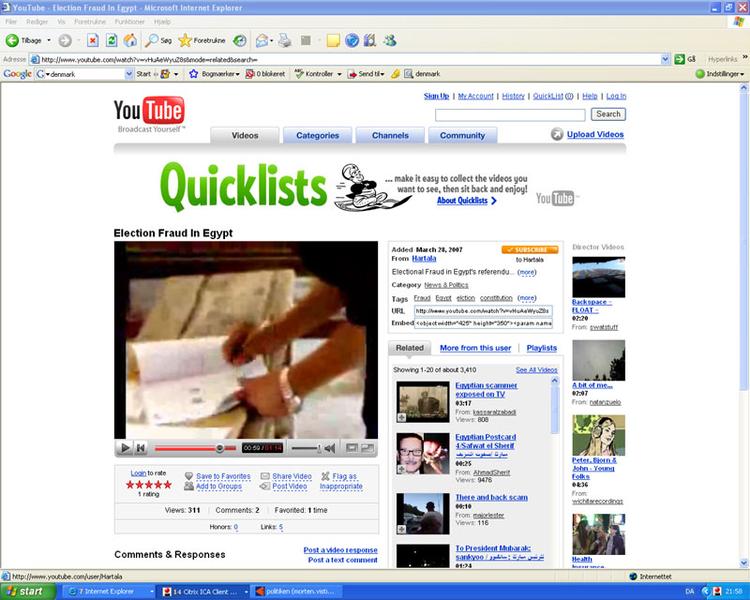Visit the Hartala user profile link
The image size is (750, 600).
[424, 259]
